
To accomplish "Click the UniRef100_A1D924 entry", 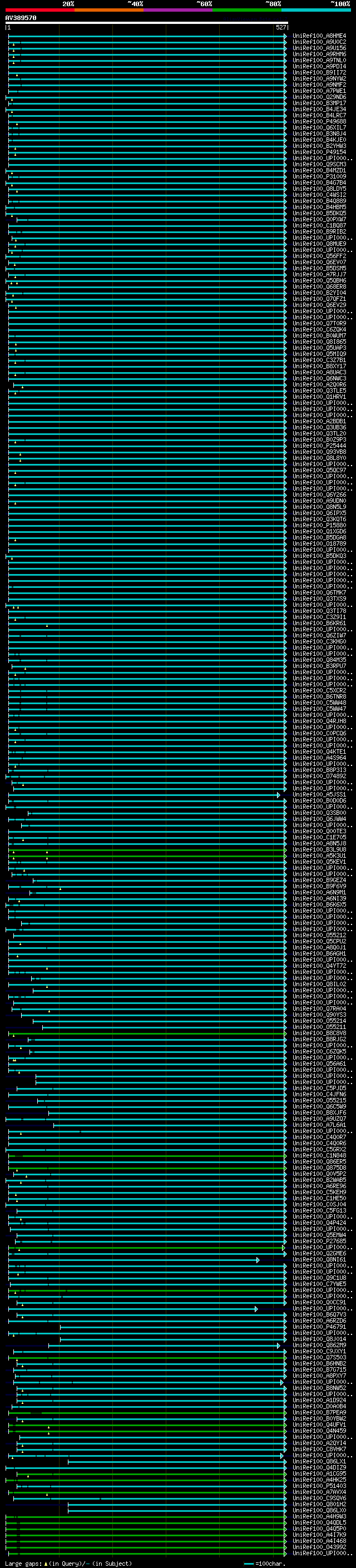I will pos(319,1401).
